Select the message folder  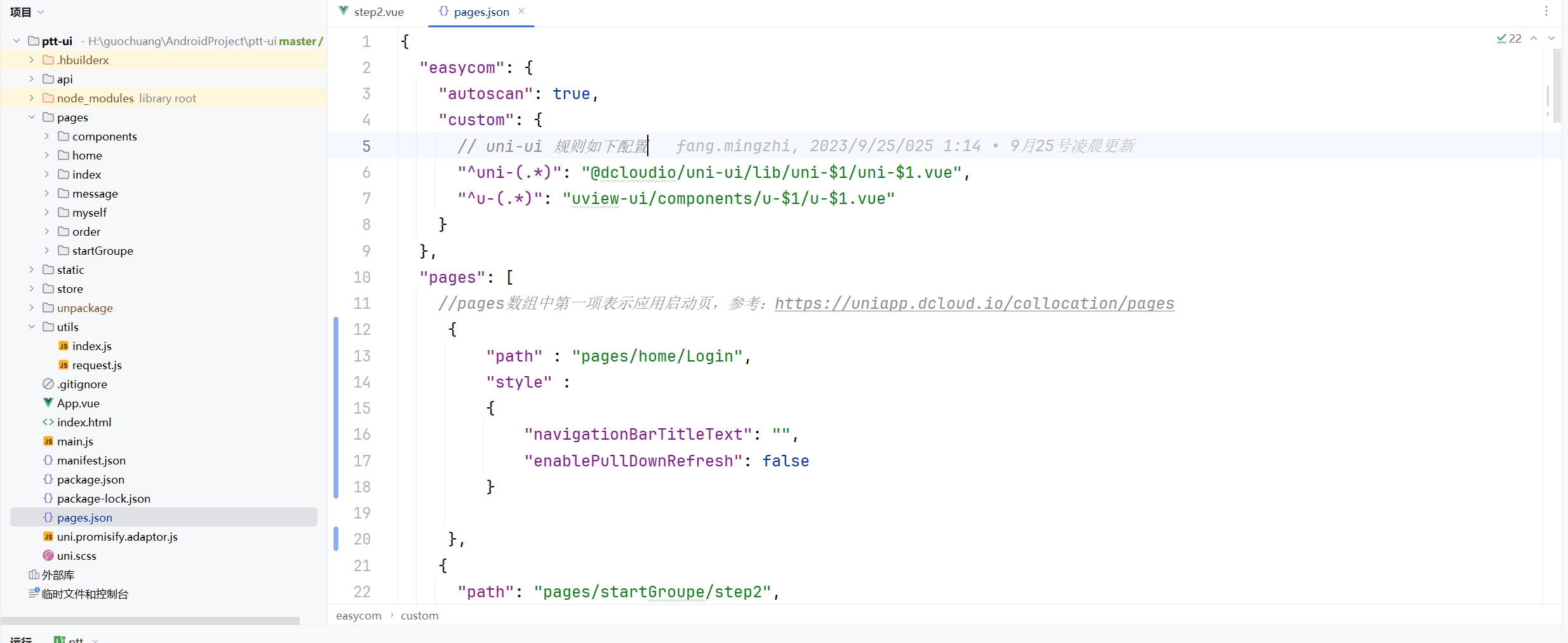(95, 193)
